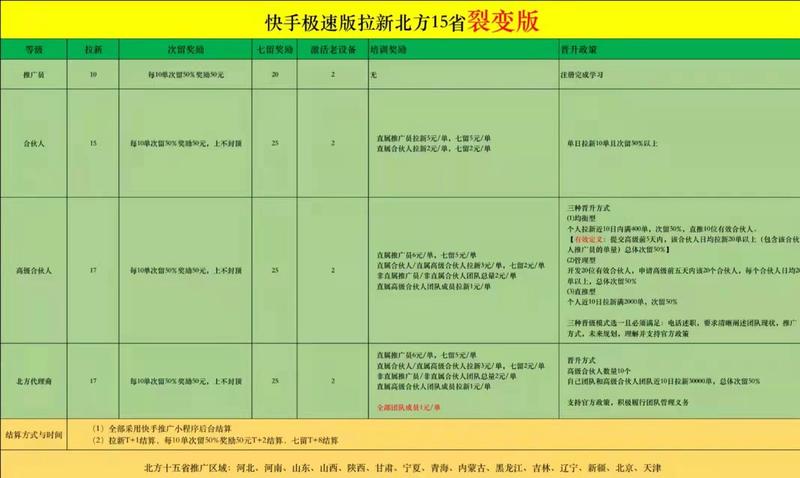
Task: Click 拉新 value 15 in 合伙人 row
Action: pos(93,143)
